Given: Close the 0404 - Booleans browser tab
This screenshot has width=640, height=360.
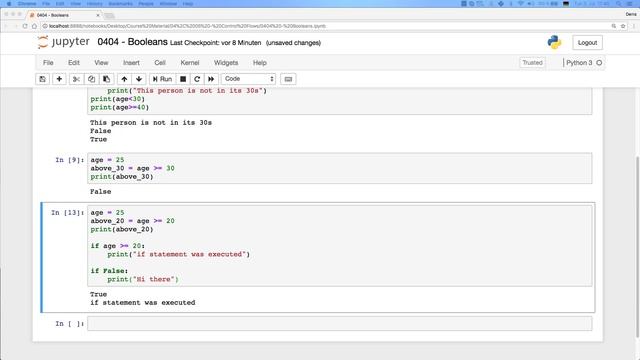Looking at the screenshot, I should (x=98, y=15).
